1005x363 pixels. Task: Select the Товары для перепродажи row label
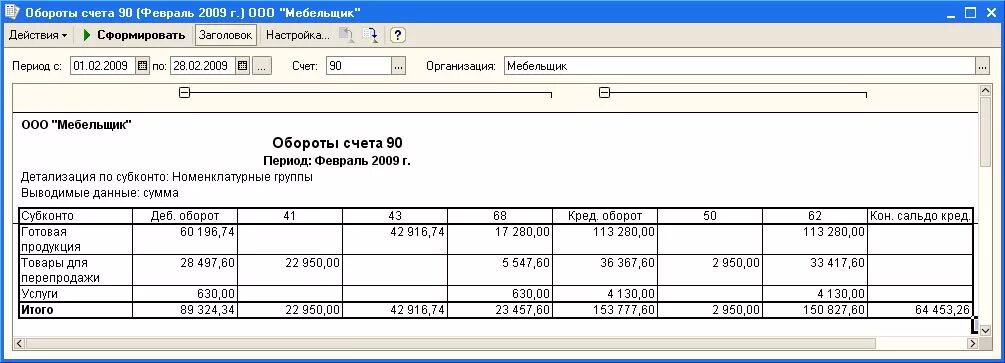coord(76,270)
